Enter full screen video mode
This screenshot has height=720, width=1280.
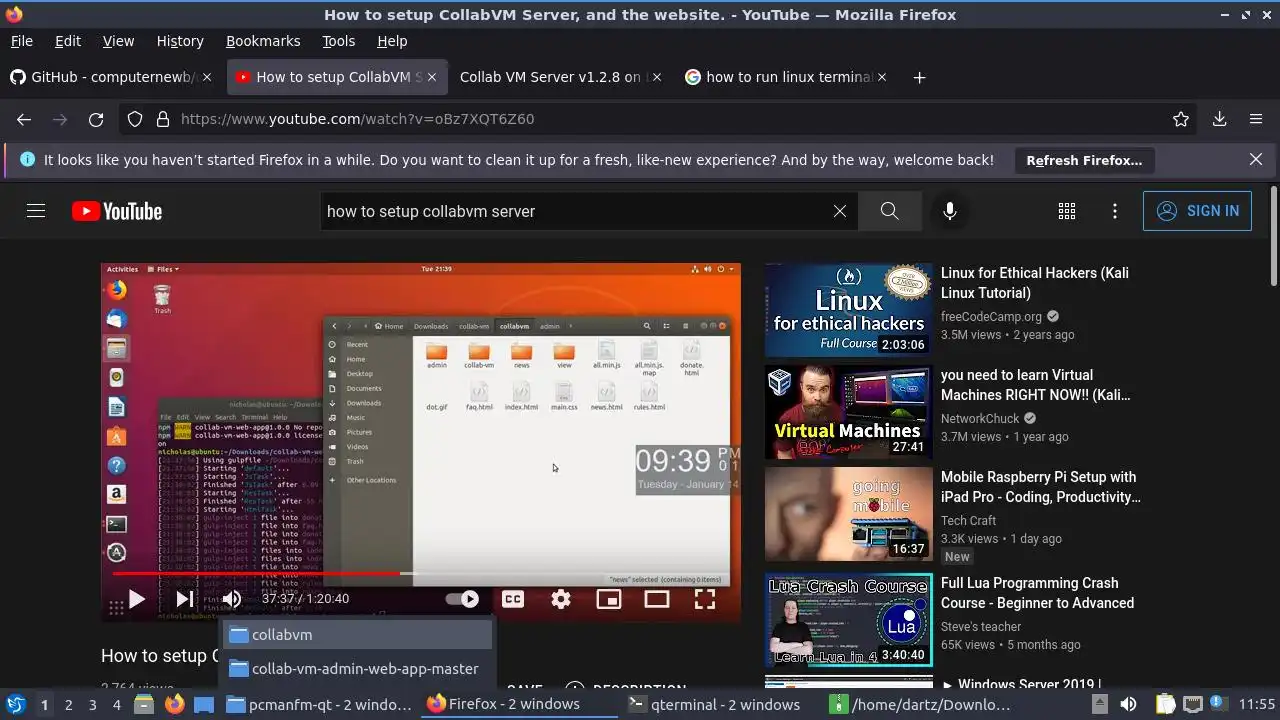705,599
